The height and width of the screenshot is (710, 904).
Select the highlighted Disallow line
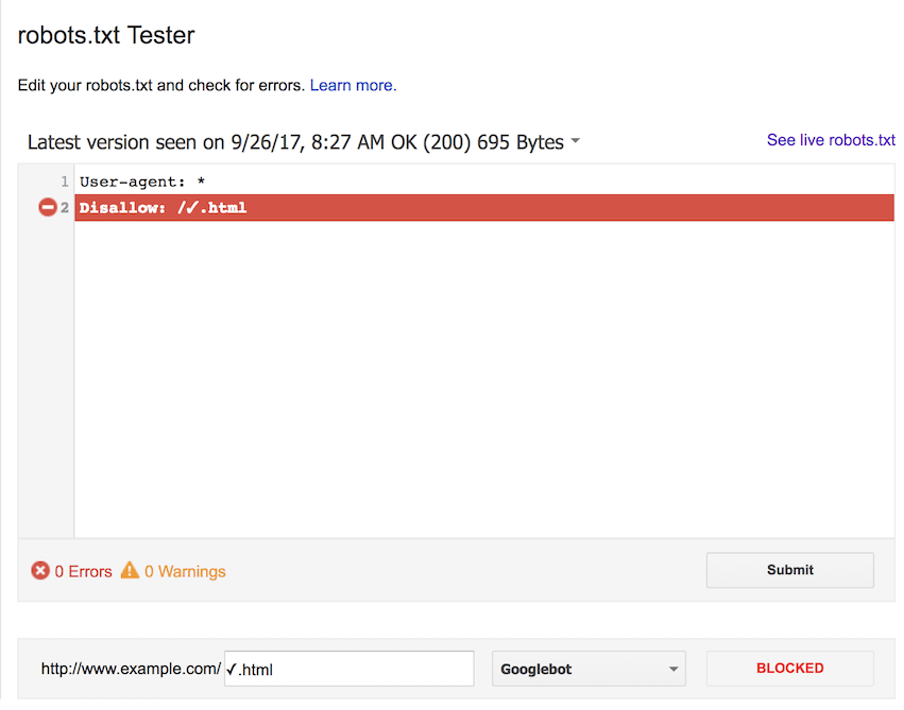(484, 207)
